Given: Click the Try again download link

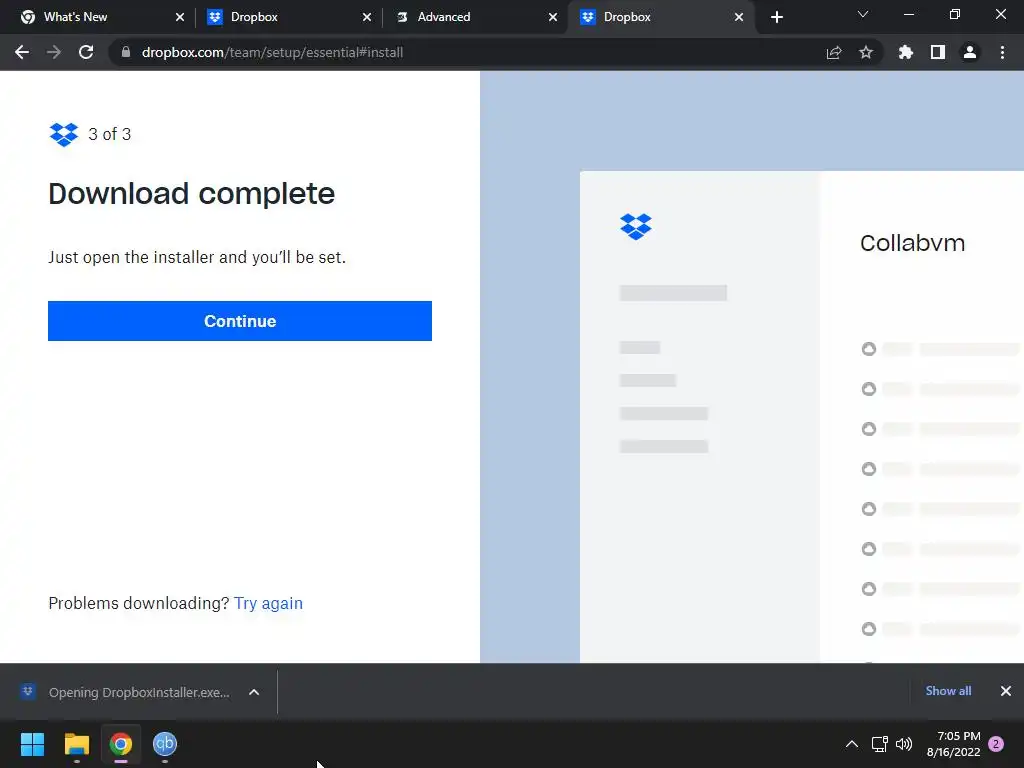Looking at the screenshot, I should 268,603.
